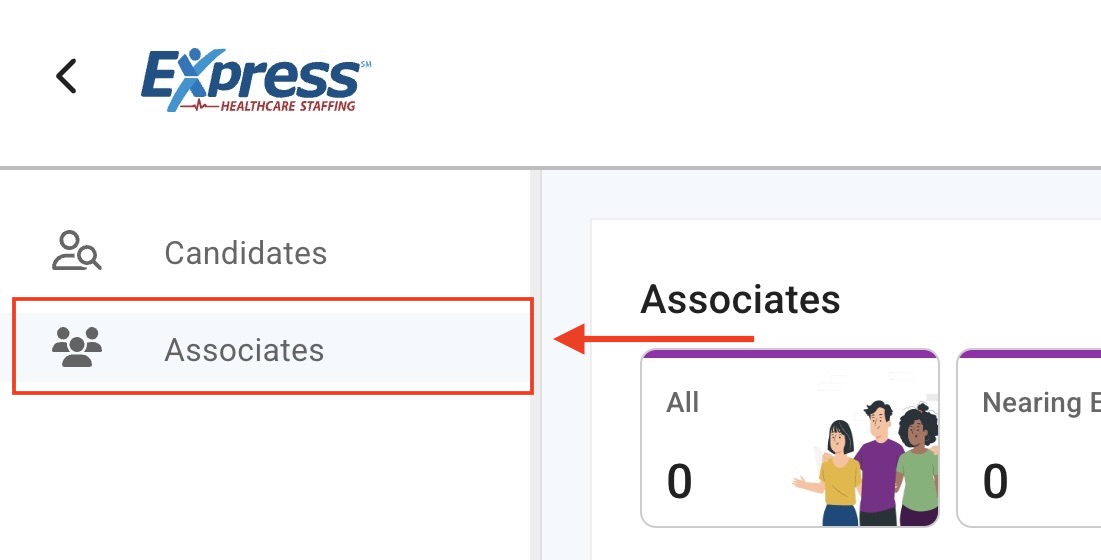Click the zero count in All card
The height and width of the screenshot is (560, 1101).
click(679, 481)
